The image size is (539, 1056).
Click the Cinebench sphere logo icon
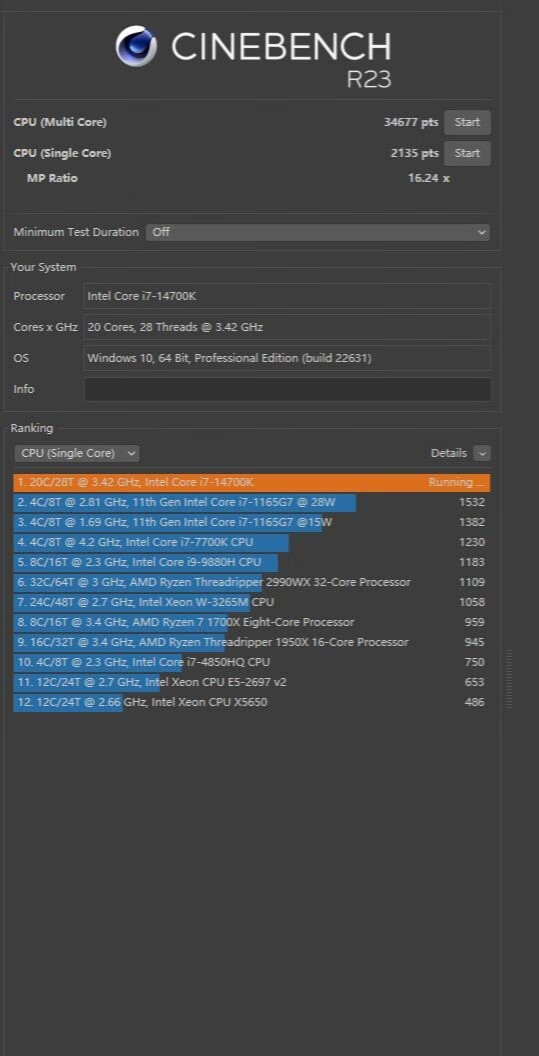click(x=136, y=46)
